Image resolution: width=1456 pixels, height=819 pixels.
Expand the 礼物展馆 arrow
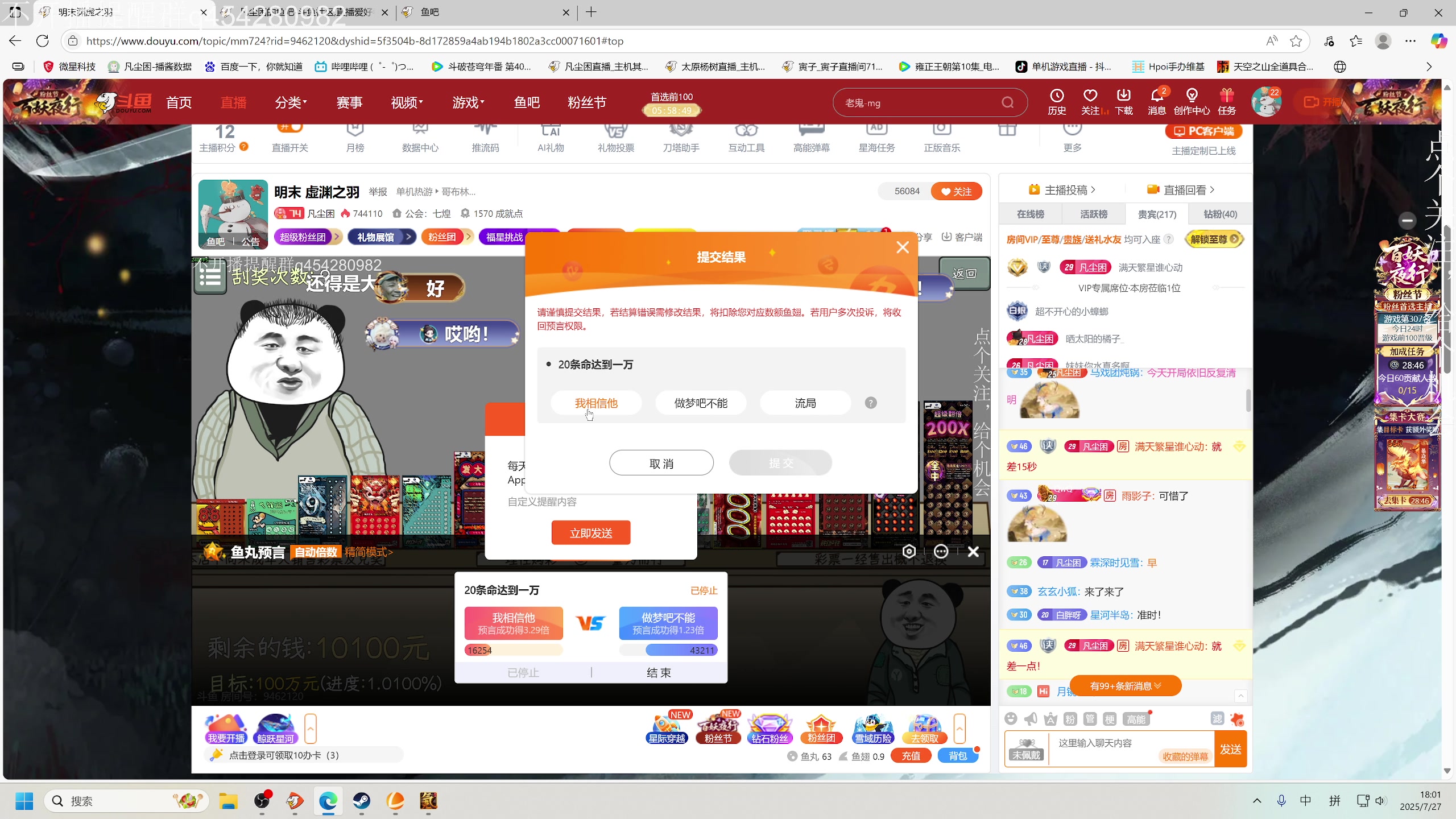408,237
